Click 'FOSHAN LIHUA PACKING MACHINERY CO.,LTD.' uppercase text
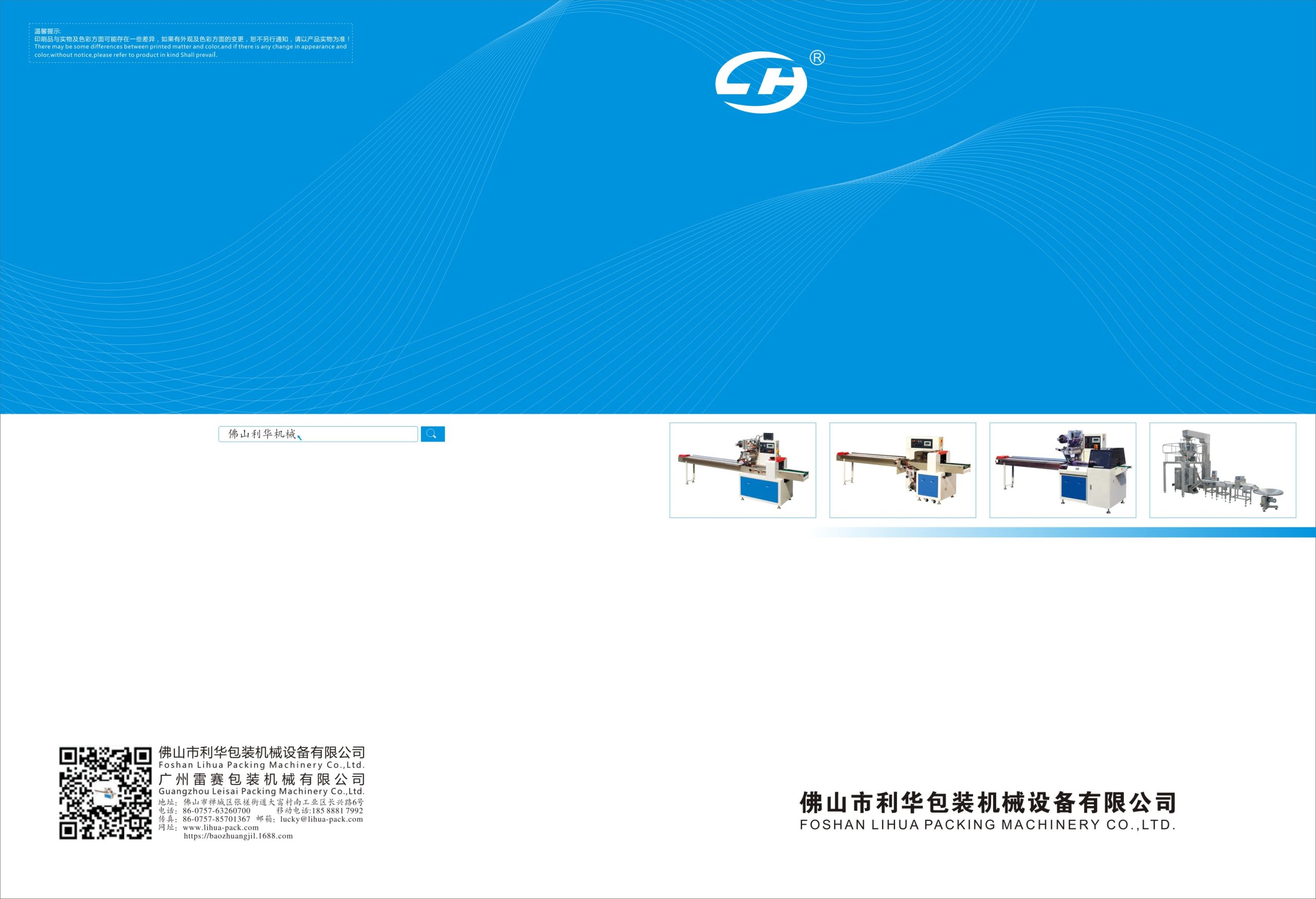This screenshot has height=899, width=1316. [988, 825]
